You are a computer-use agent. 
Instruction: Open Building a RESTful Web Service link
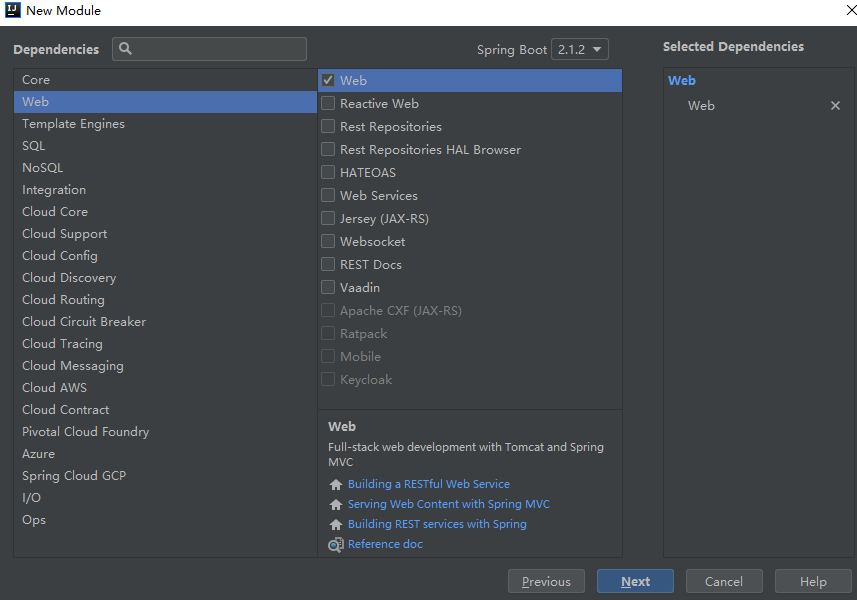(x=428, y=484)
